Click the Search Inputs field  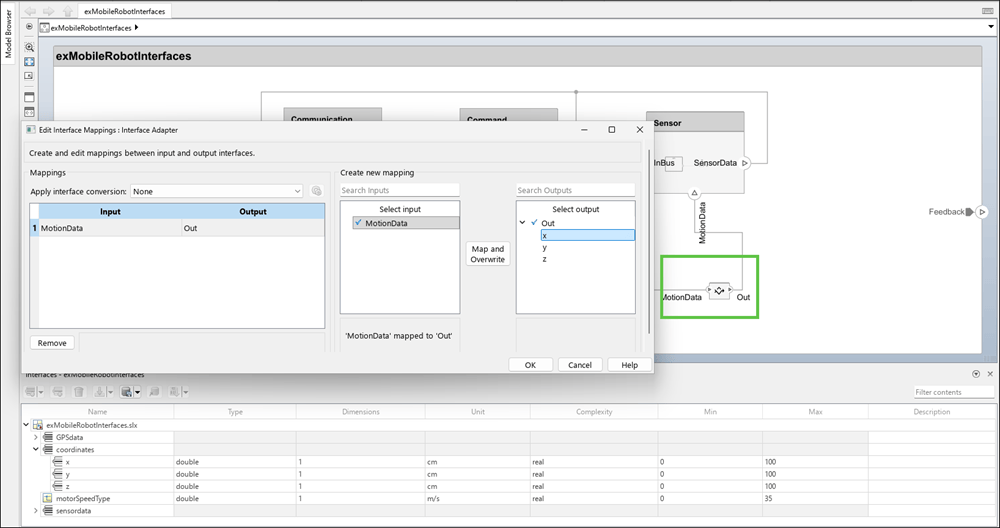(x=399, y=190)
